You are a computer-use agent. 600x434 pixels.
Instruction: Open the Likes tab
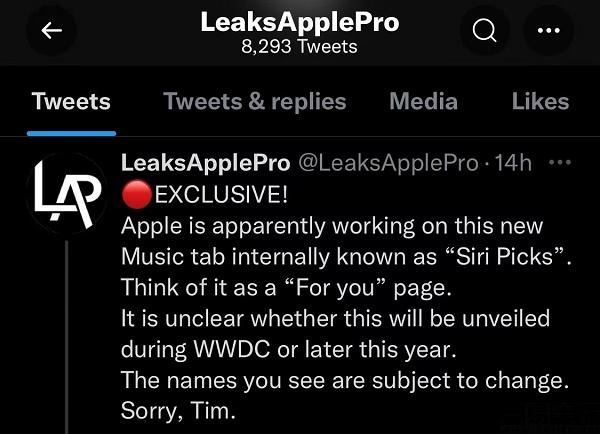coord(540,101)
